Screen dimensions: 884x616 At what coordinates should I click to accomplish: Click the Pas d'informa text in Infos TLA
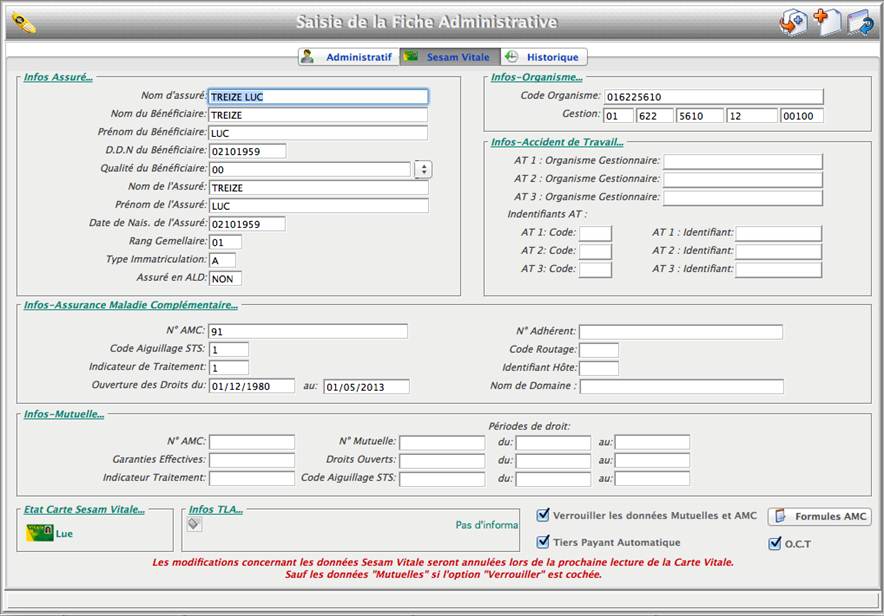(x=487, y=525)
